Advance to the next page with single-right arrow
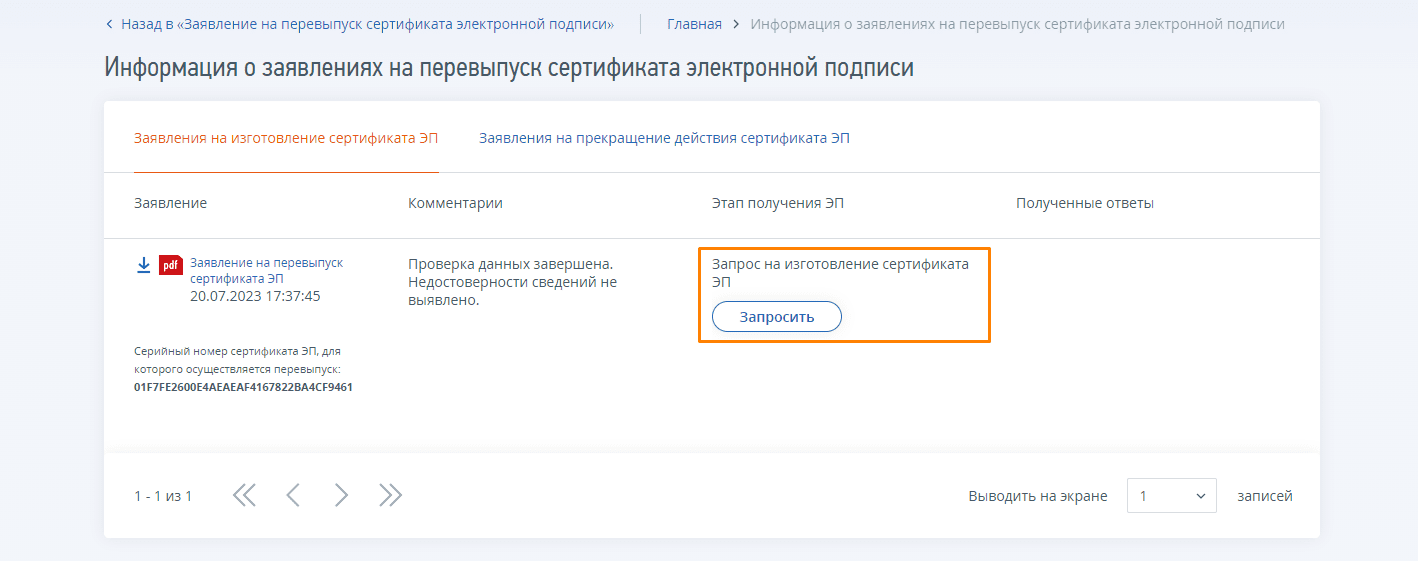This screenshot has width=1418, height=561. click(341, 495)
